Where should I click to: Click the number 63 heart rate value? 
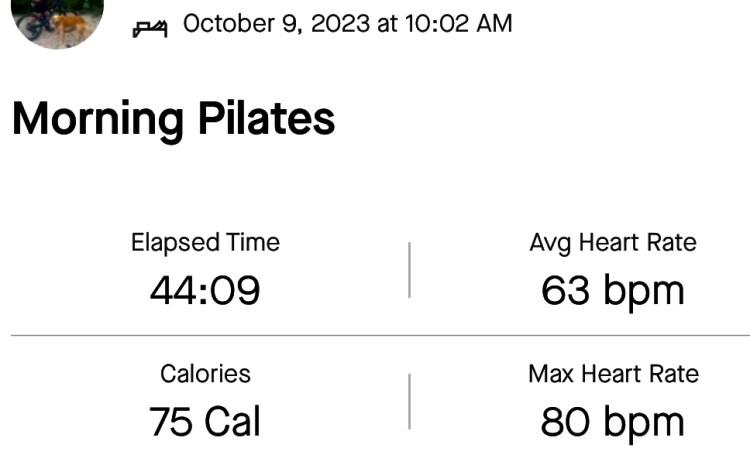click(x=564, y=291)
